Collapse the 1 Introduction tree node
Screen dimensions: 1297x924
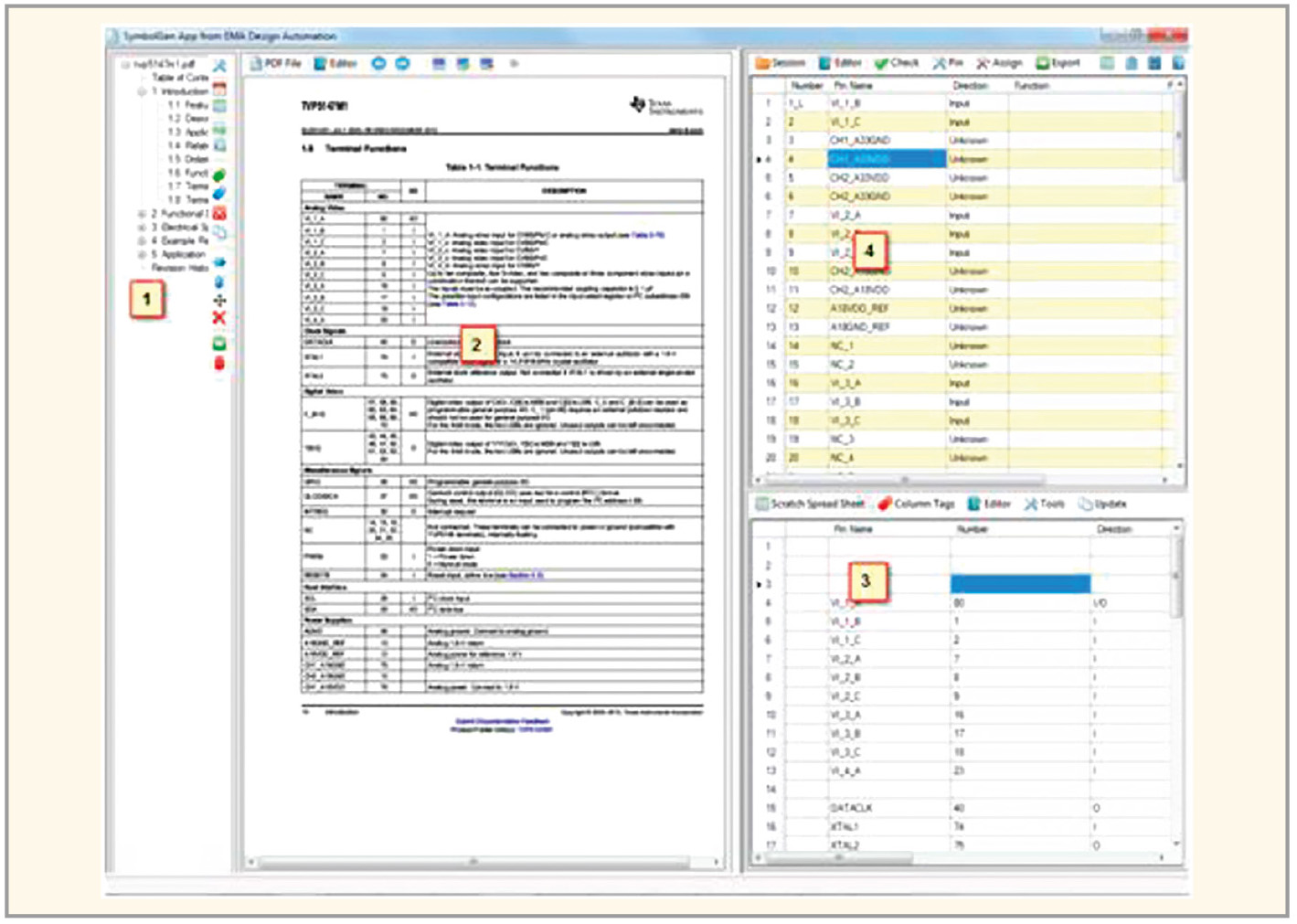(x=142, y=91)
